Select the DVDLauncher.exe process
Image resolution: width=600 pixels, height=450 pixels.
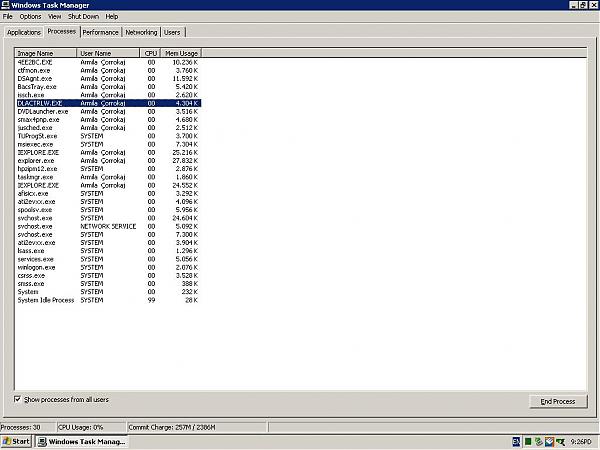click(109, 111)
